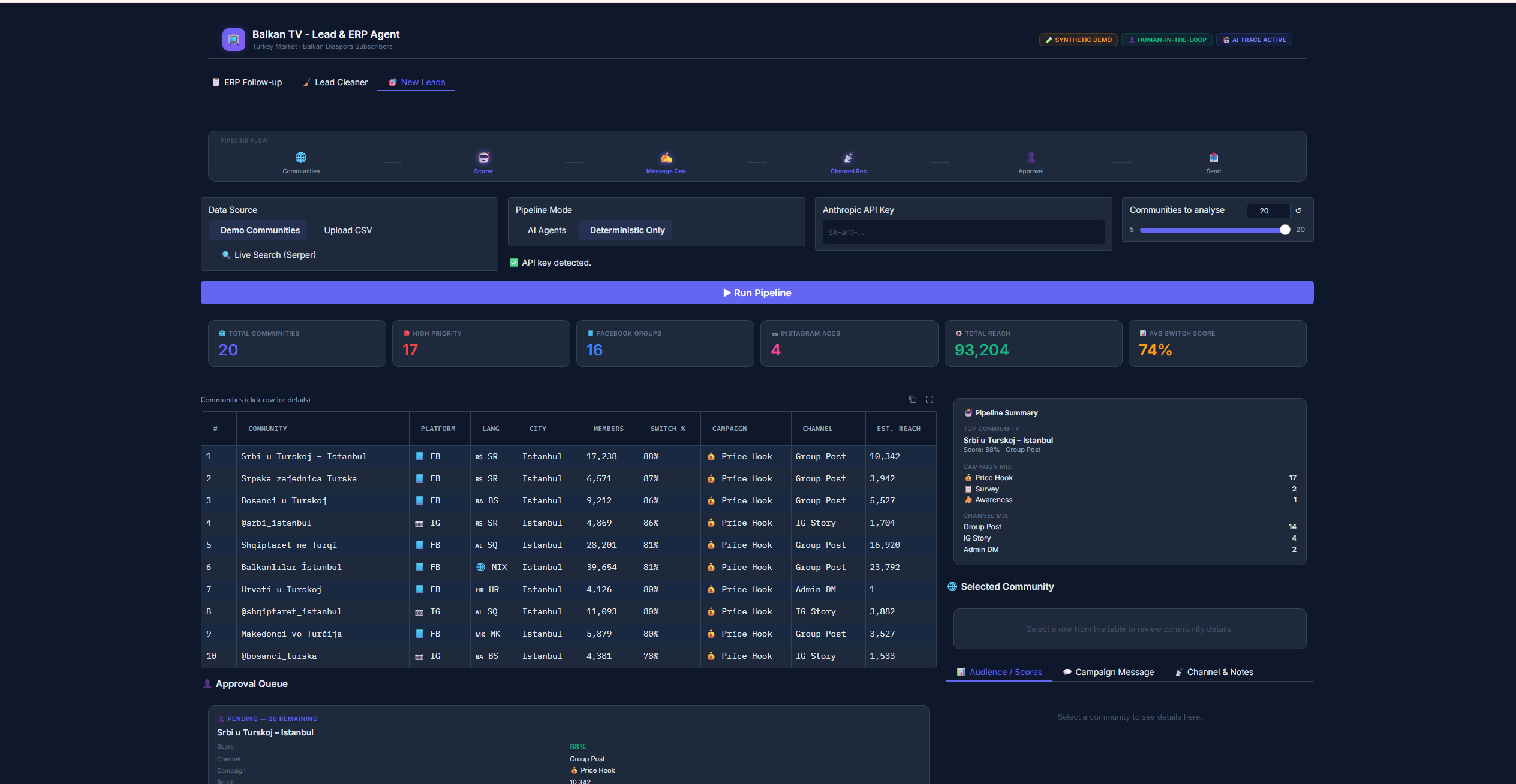The width and height of the screenshot is (1516, 784).
Task: Select Live Search (Serper) data source
Action: pos(268,255)
